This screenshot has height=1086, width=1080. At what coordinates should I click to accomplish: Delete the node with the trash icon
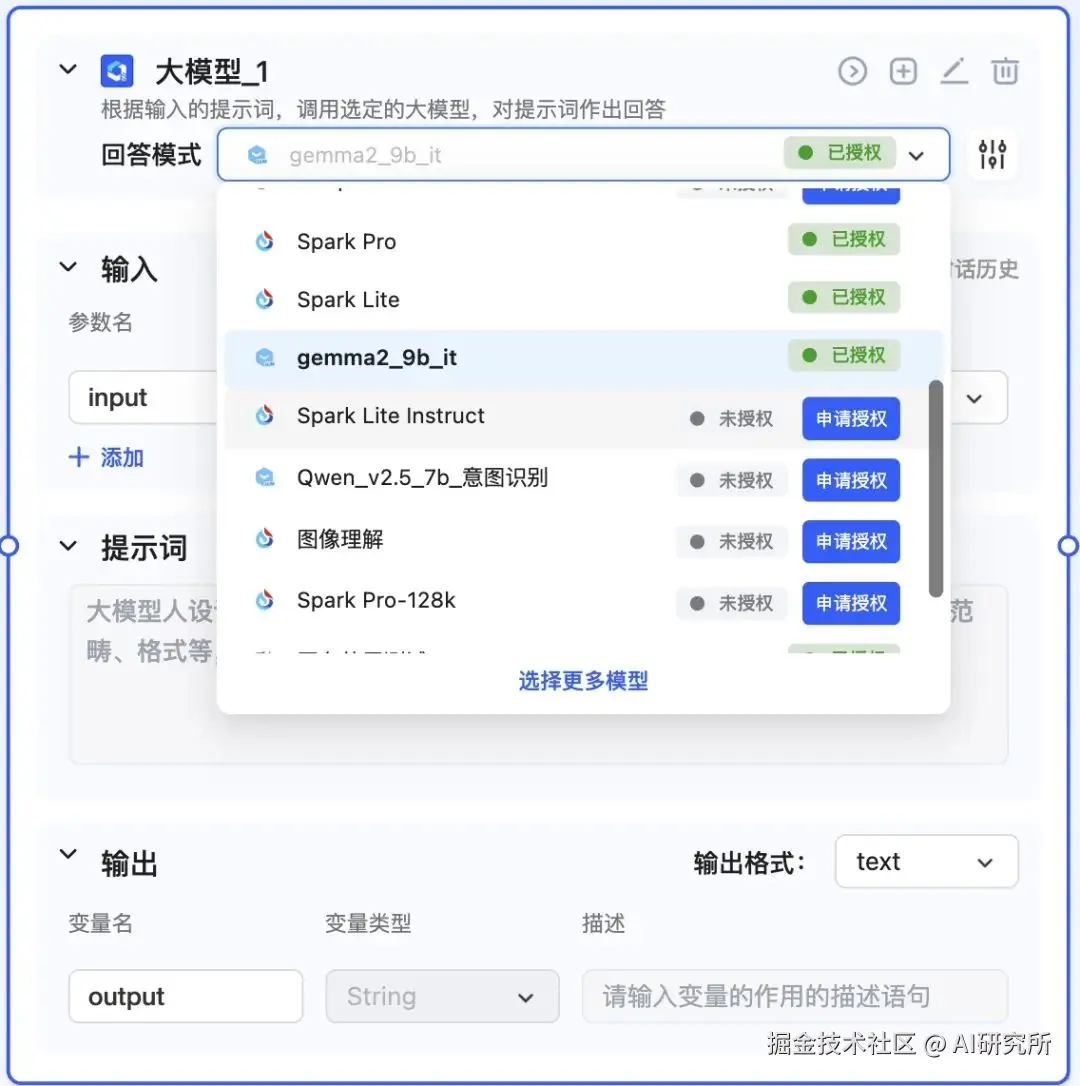coord(1005,70)
